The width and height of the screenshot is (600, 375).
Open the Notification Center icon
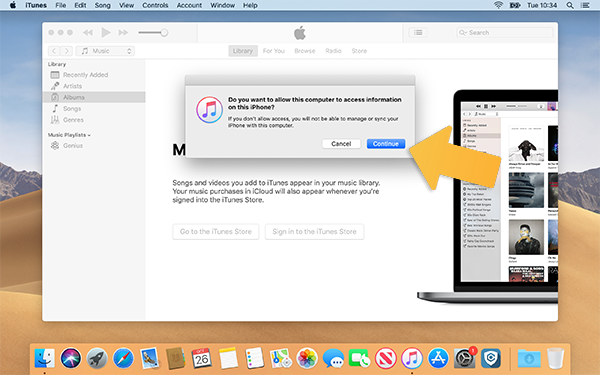click(x=585, y=5)
